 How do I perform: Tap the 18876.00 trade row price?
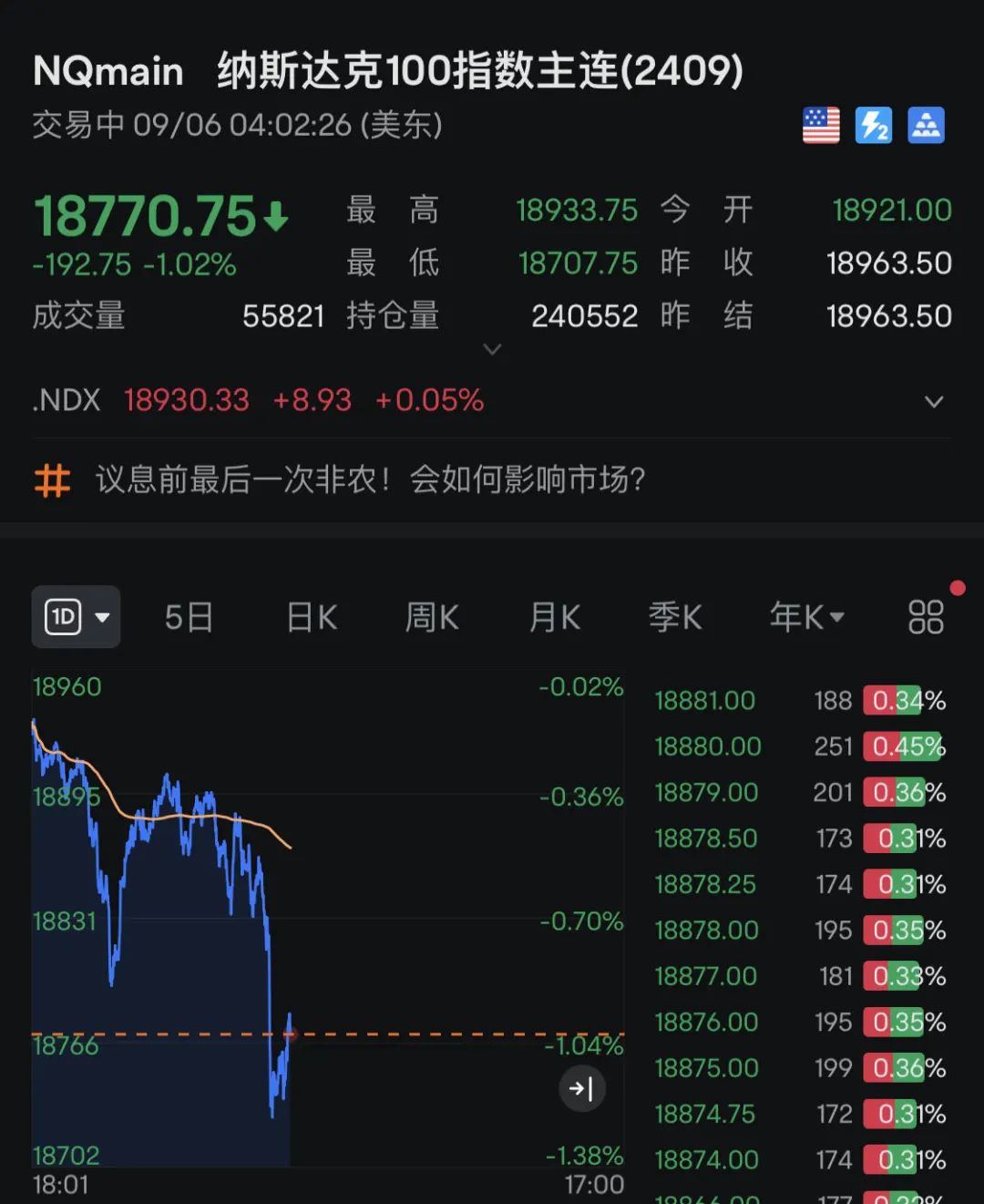(706, 1022)
